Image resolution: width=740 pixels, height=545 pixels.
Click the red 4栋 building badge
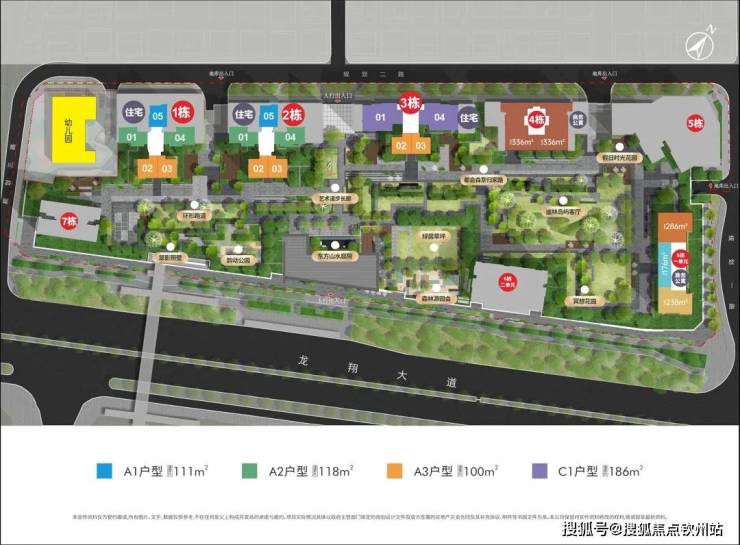click(537, 120)
